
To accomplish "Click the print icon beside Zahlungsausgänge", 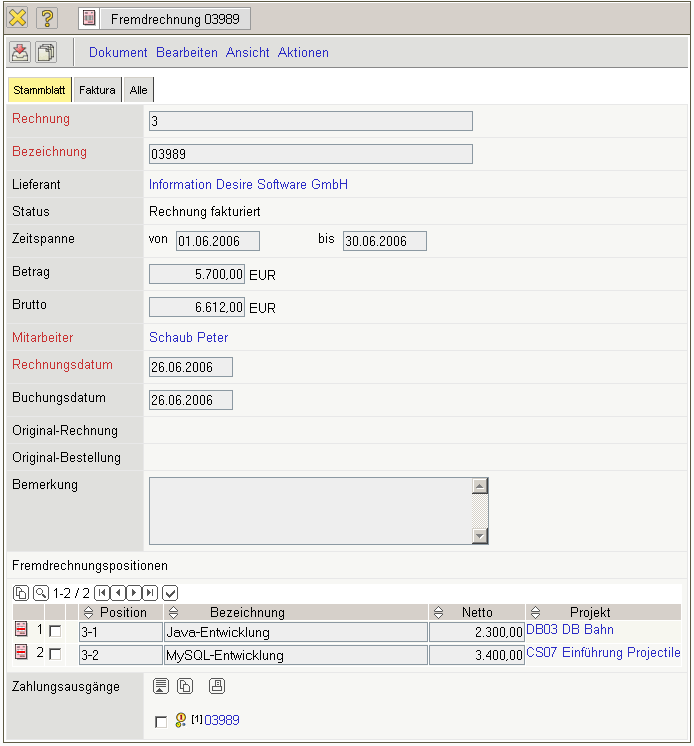I will (217, 686).
